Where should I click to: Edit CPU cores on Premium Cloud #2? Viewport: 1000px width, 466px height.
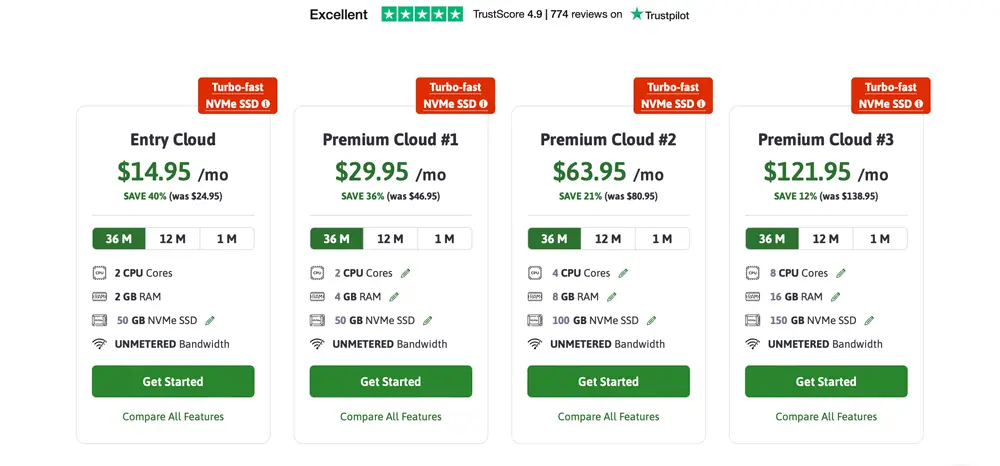[623, 273]
